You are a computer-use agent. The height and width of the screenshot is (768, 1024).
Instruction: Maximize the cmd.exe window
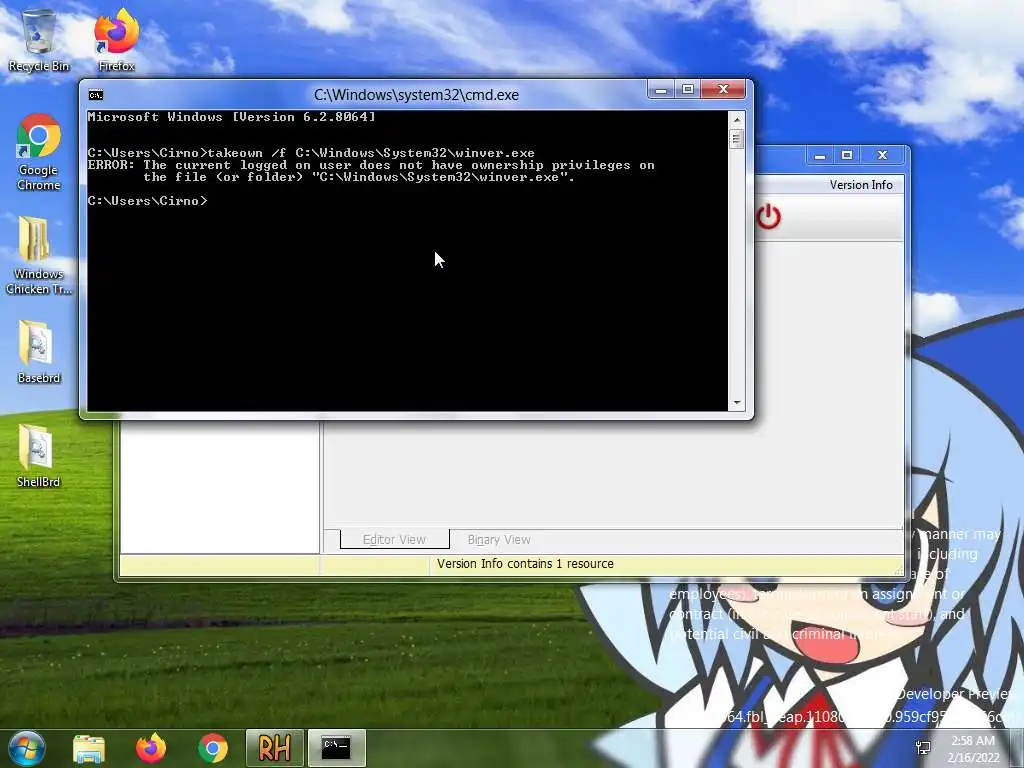coord(688,89)
